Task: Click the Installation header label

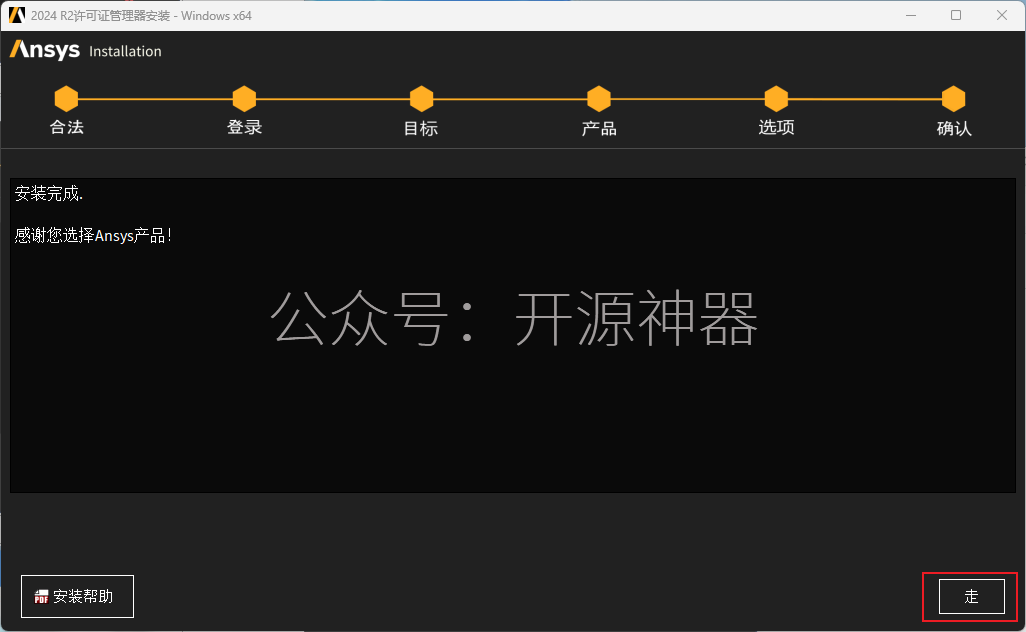Action: coord(125,51)
